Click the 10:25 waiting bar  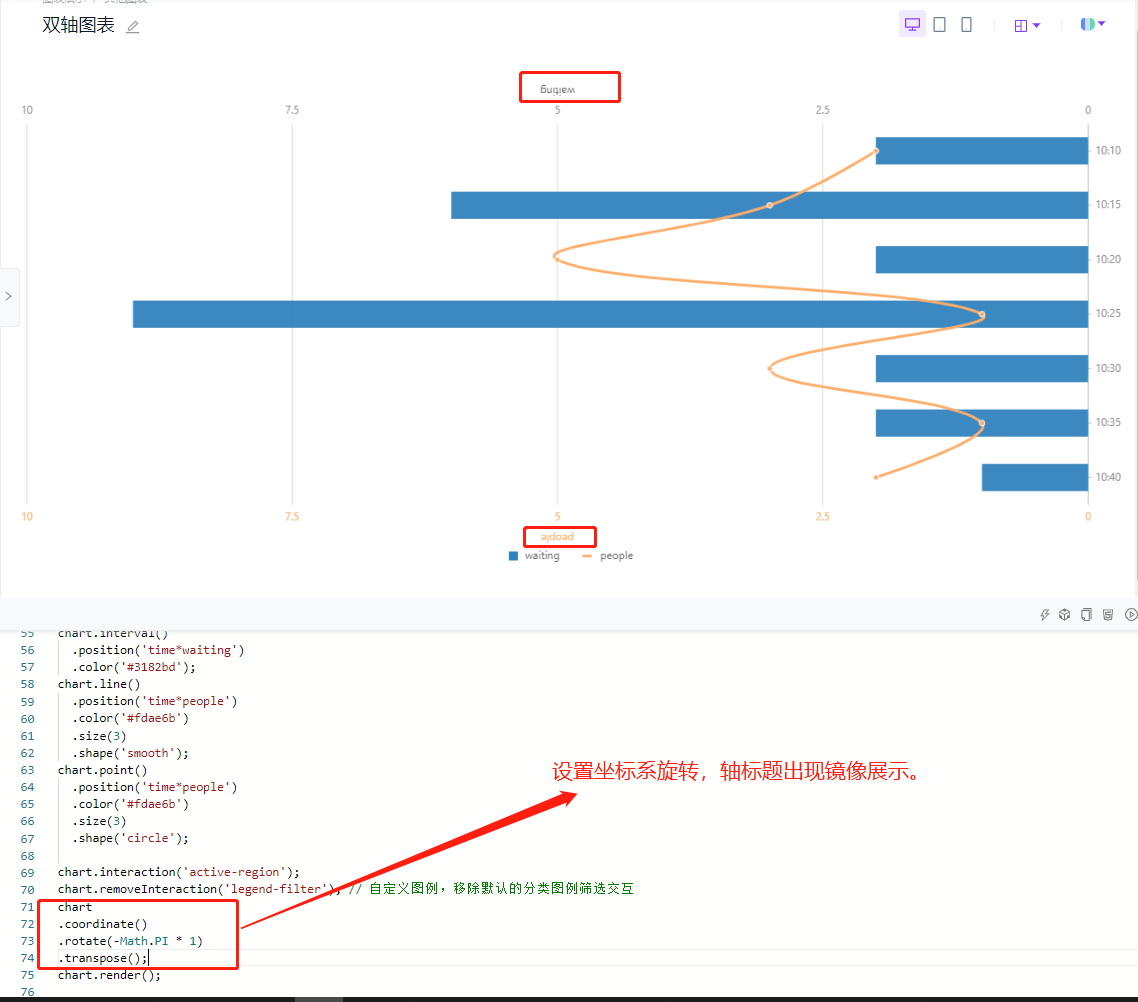point(610,314)
